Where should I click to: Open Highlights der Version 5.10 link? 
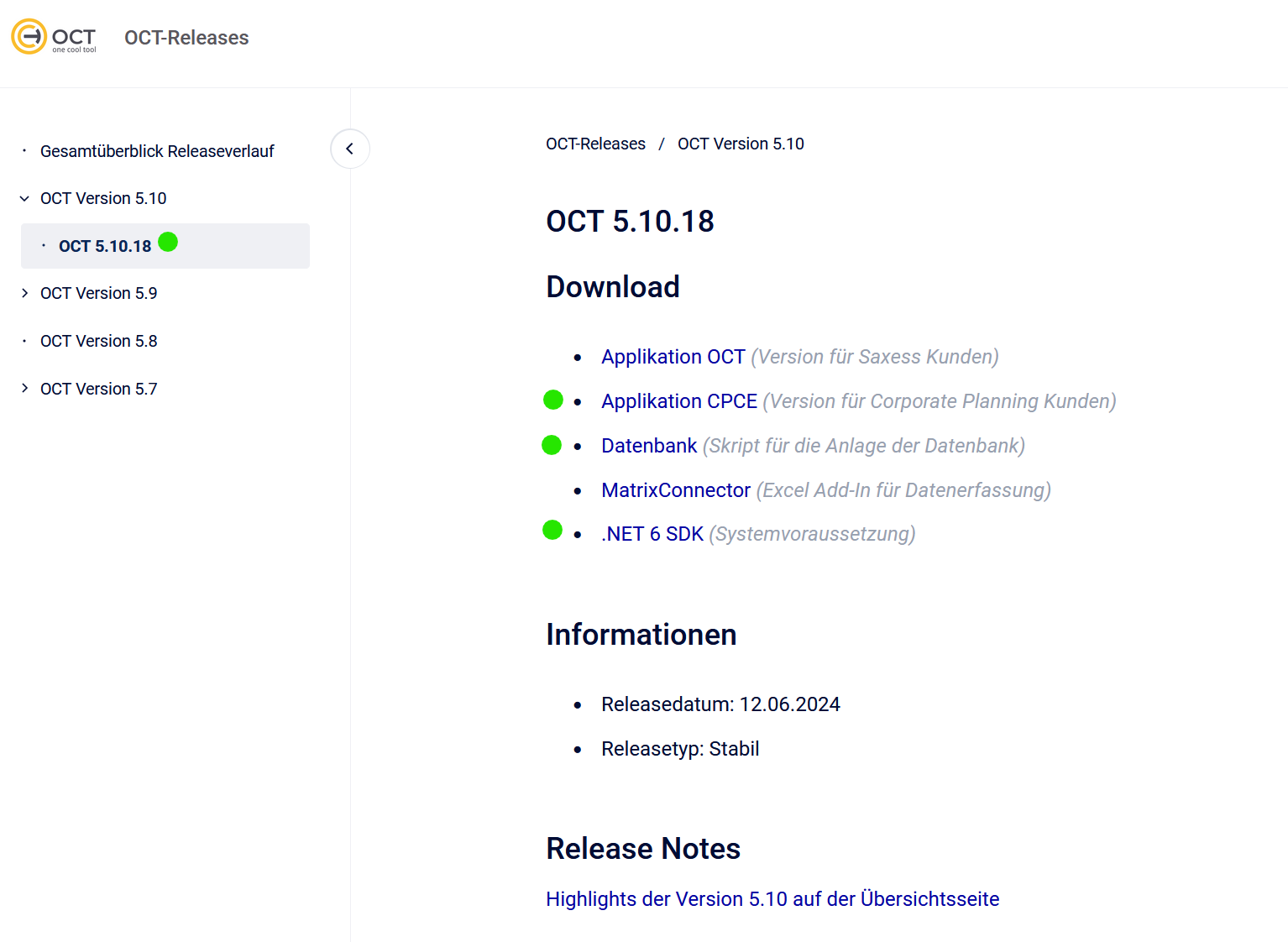772,899
